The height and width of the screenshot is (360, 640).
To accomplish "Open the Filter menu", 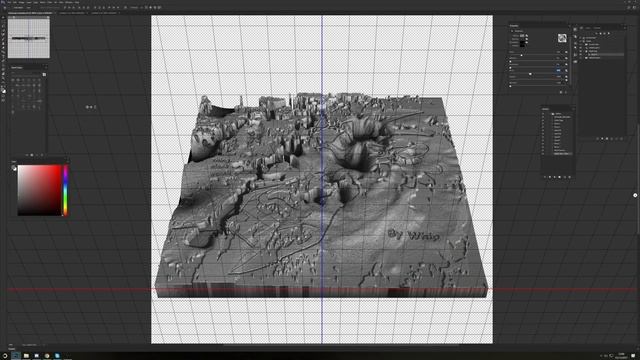I will click(x=49, y=2).
